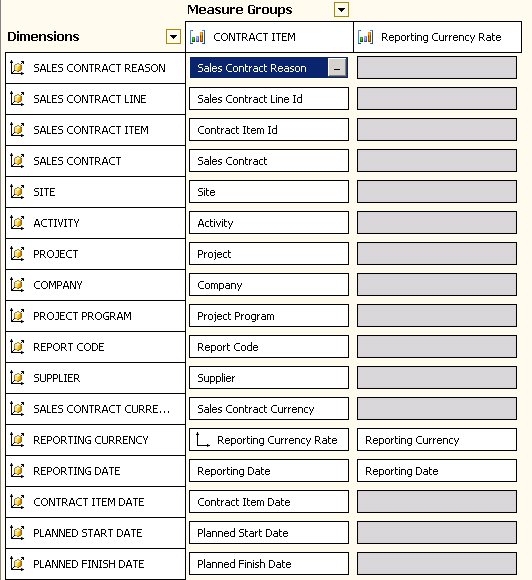The image size is (532, 580).
Task: Click the PLANNED FINISH DATE dimension icon
Action: [x=17, y=563]
